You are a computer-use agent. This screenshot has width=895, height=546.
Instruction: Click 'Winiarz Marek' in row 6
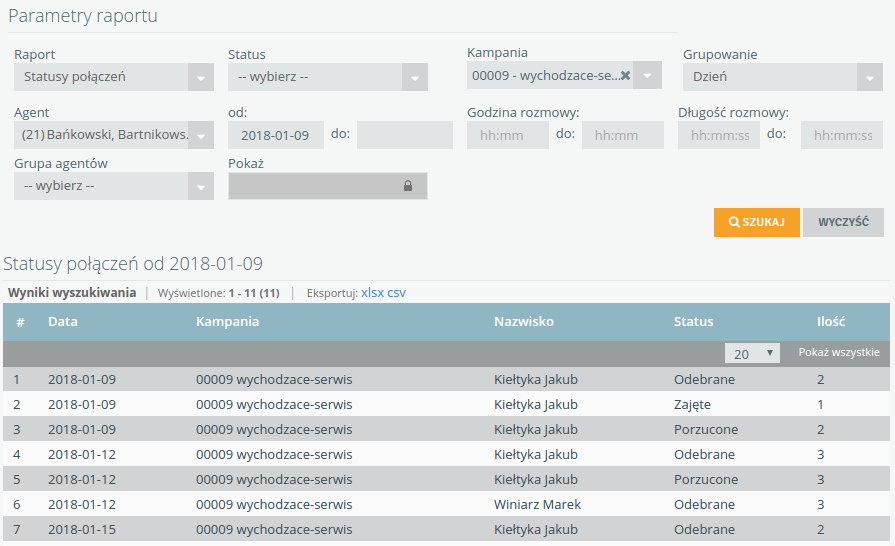click(x=537, y=504)
